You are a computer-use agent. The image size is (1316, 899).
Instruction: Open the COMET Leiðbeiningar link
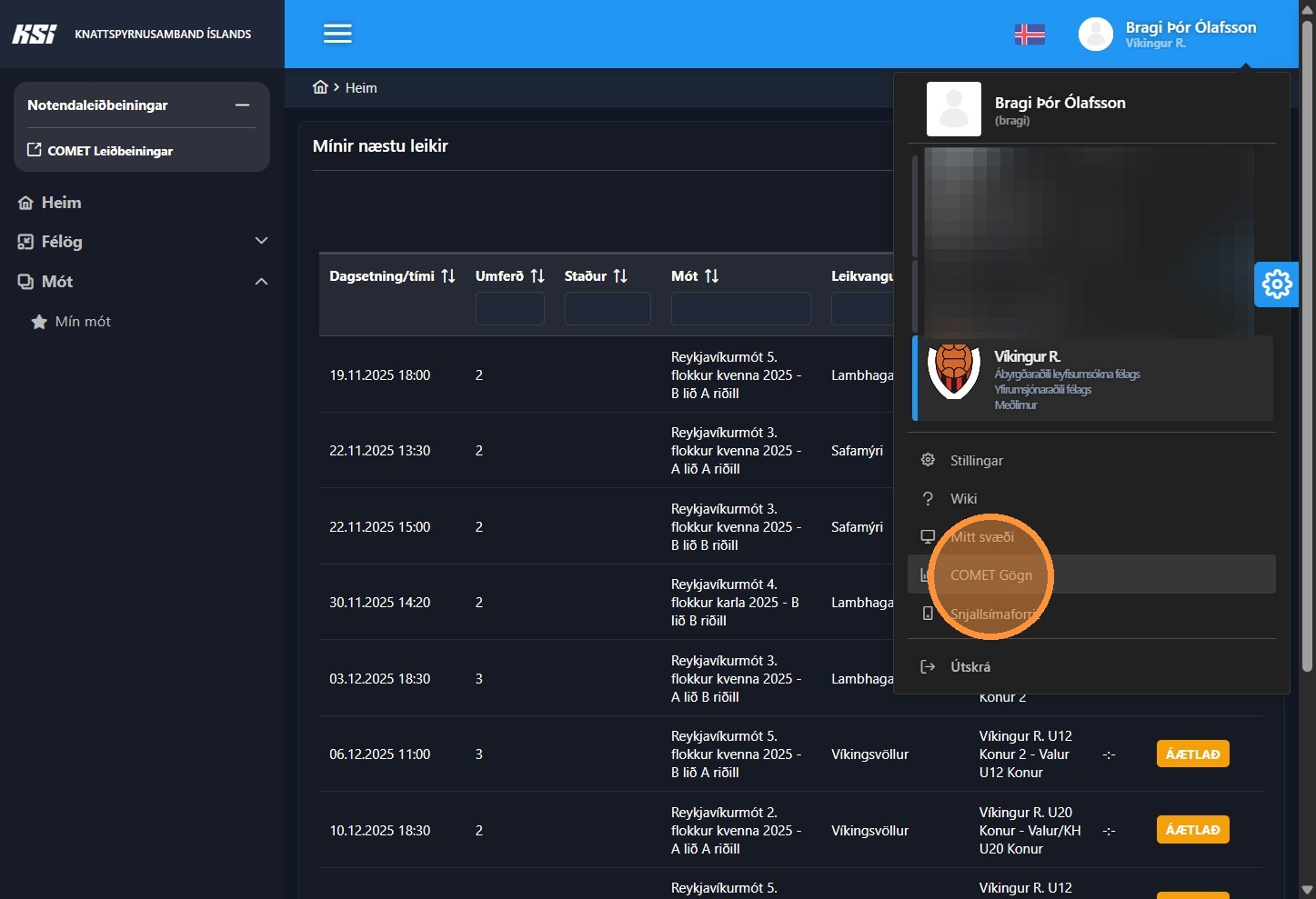[110, 151]
